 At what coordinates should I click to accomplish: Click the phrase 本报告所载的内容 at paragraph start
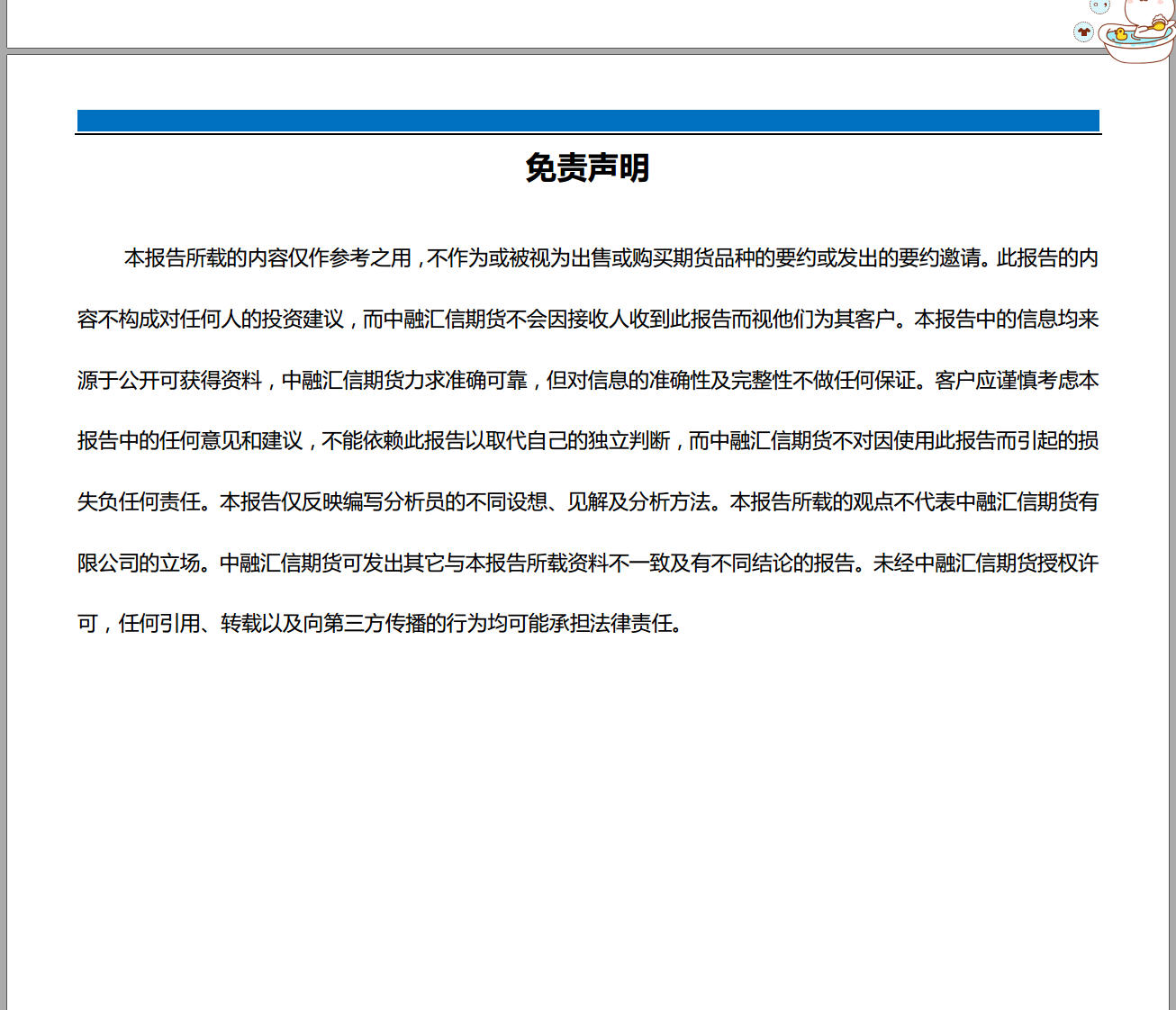[x=205, y=258]
